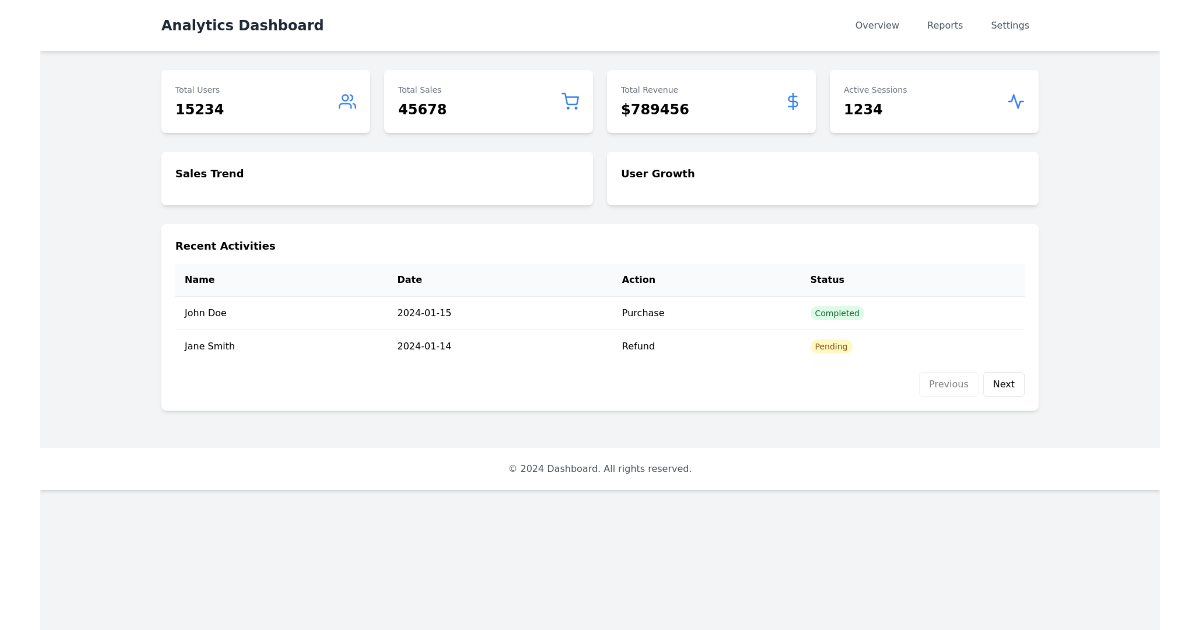
Task: Open the Overview navigation item
Action: tap(877, 25)
